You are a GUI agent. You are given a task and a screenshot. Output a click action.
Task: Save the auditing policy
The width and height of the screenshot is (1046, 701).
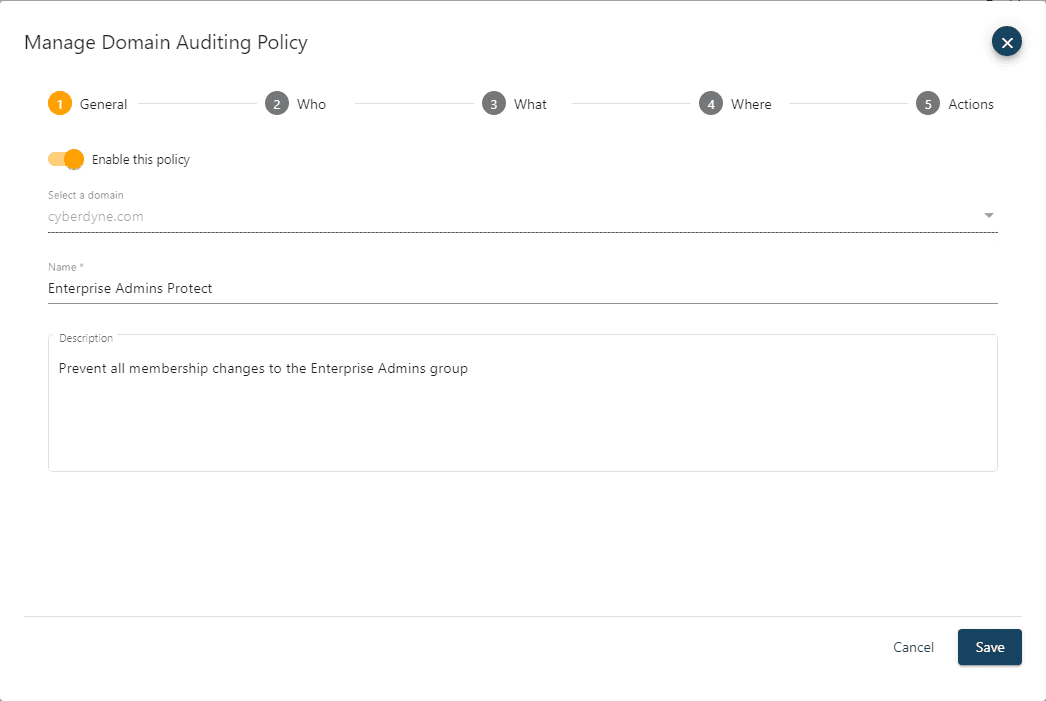pos(989,647)
